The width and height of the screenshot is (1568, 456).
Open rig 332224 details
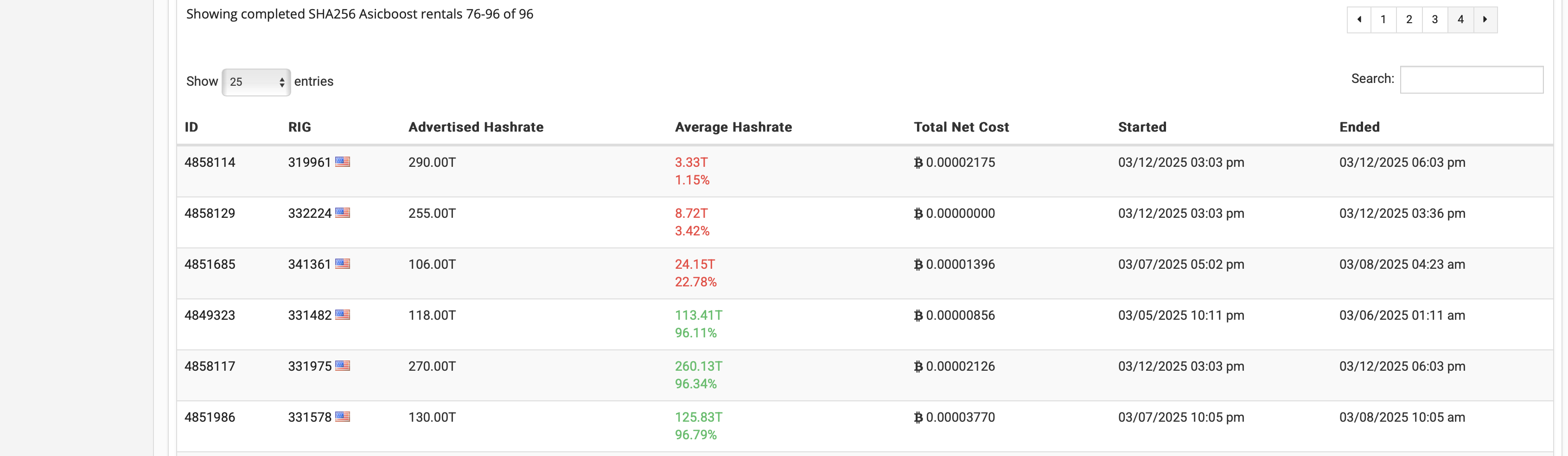[309, 214]
